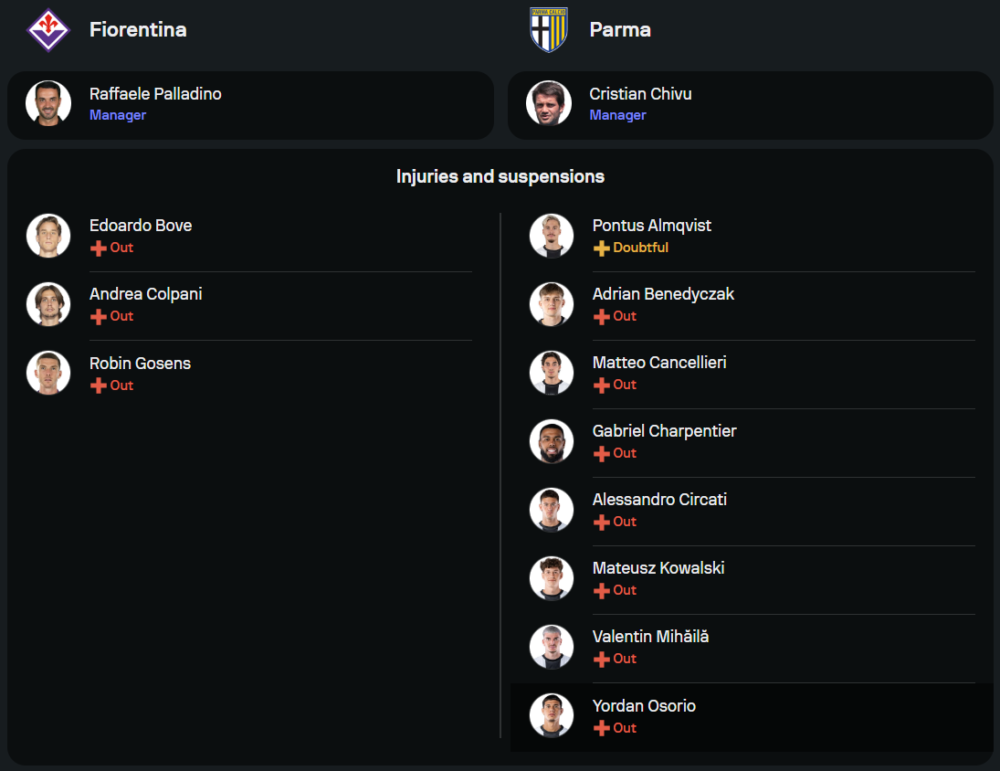Click the Parma club crest icon
The image size is (1000, 771).
(548, 30)
